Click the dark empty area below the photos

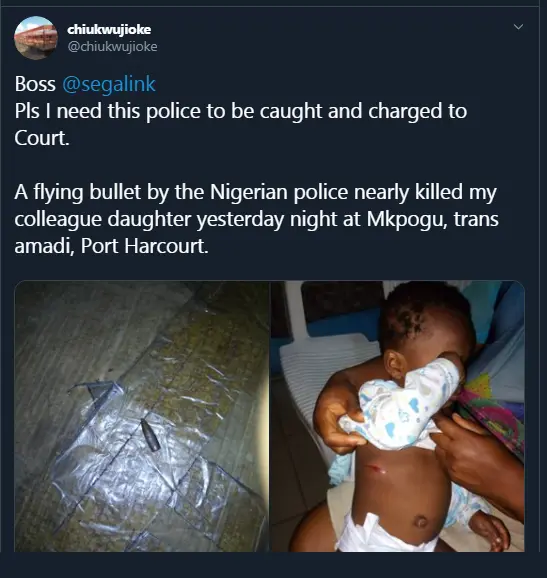click(274, 565)
